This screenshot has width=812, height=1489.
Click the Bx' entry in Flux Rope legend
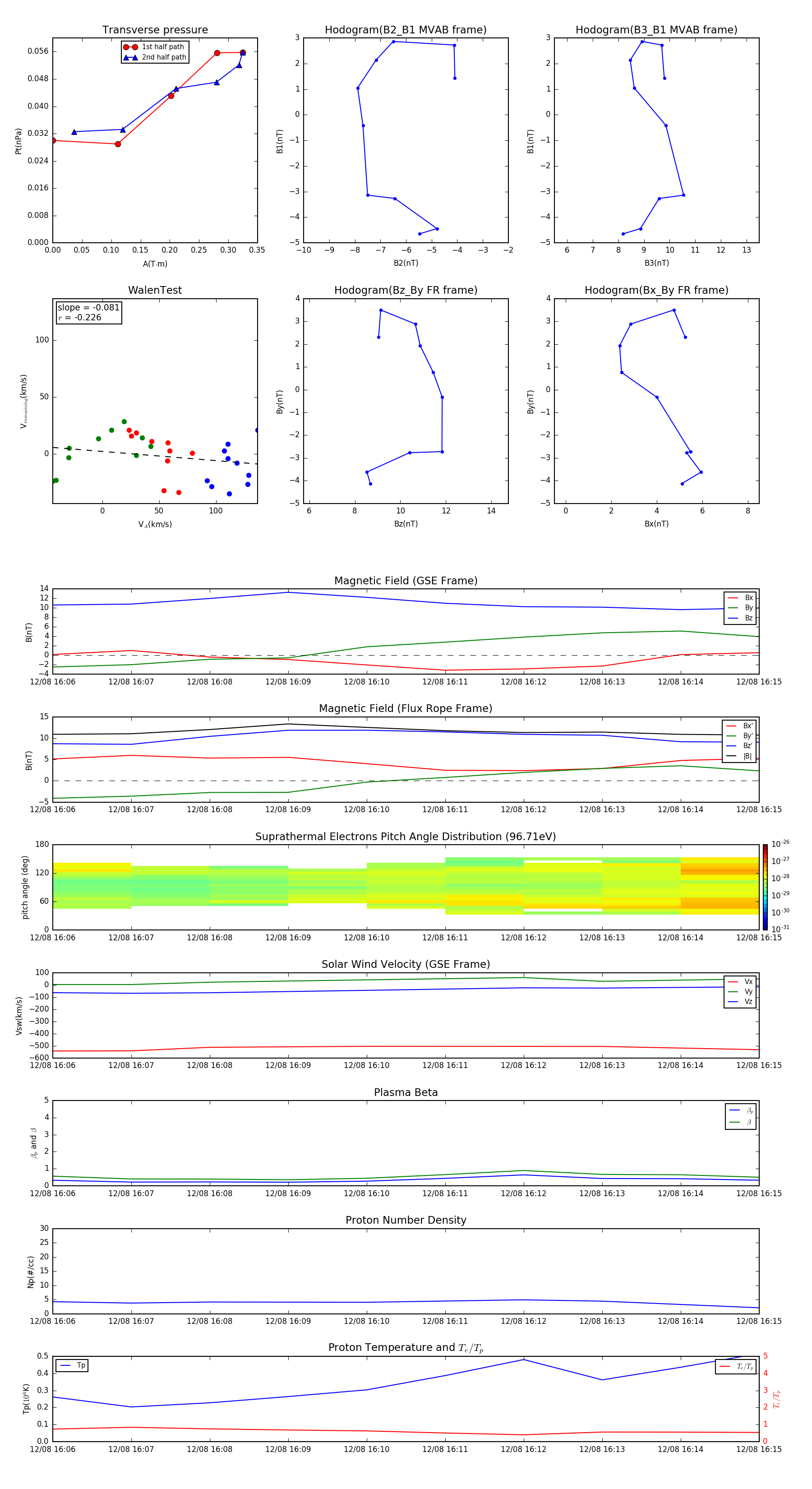click(739, 726)
